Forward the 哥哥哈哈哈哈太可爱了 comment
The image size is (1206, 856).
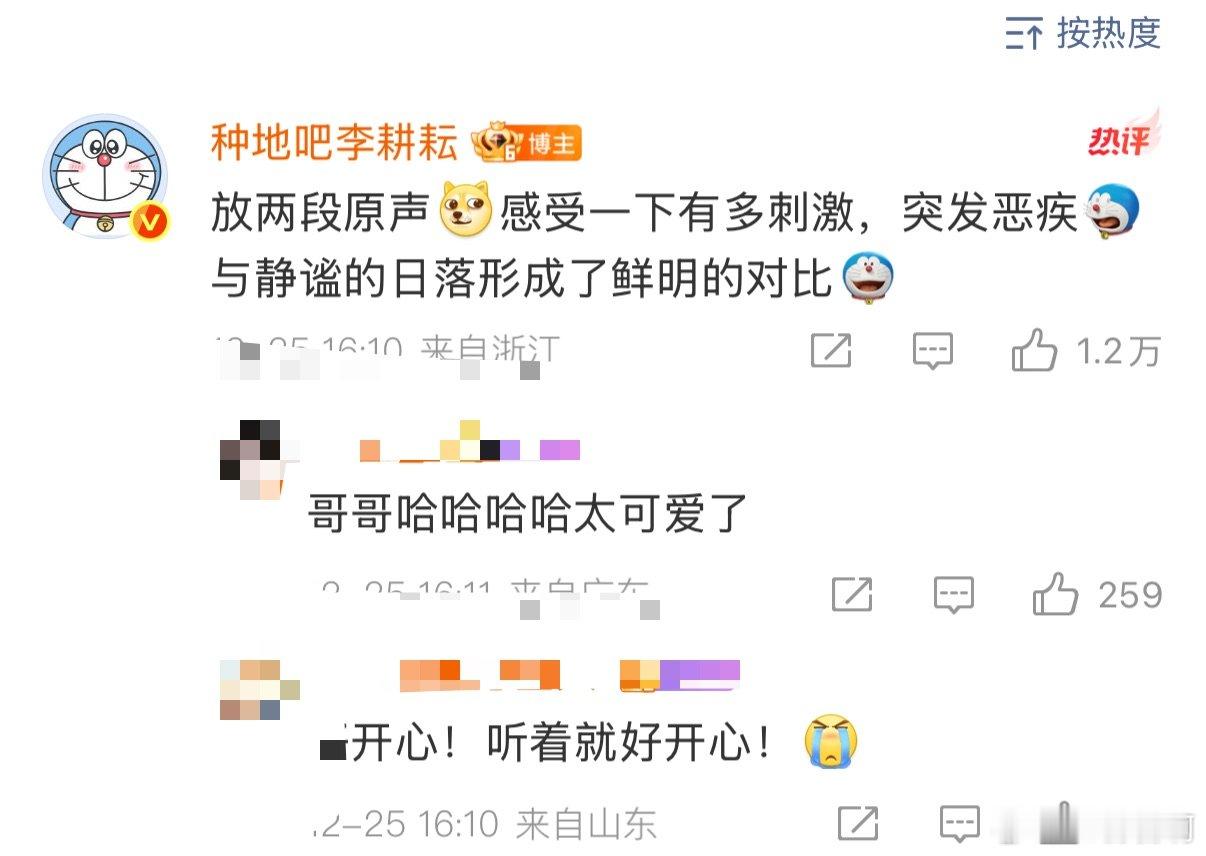852,595
